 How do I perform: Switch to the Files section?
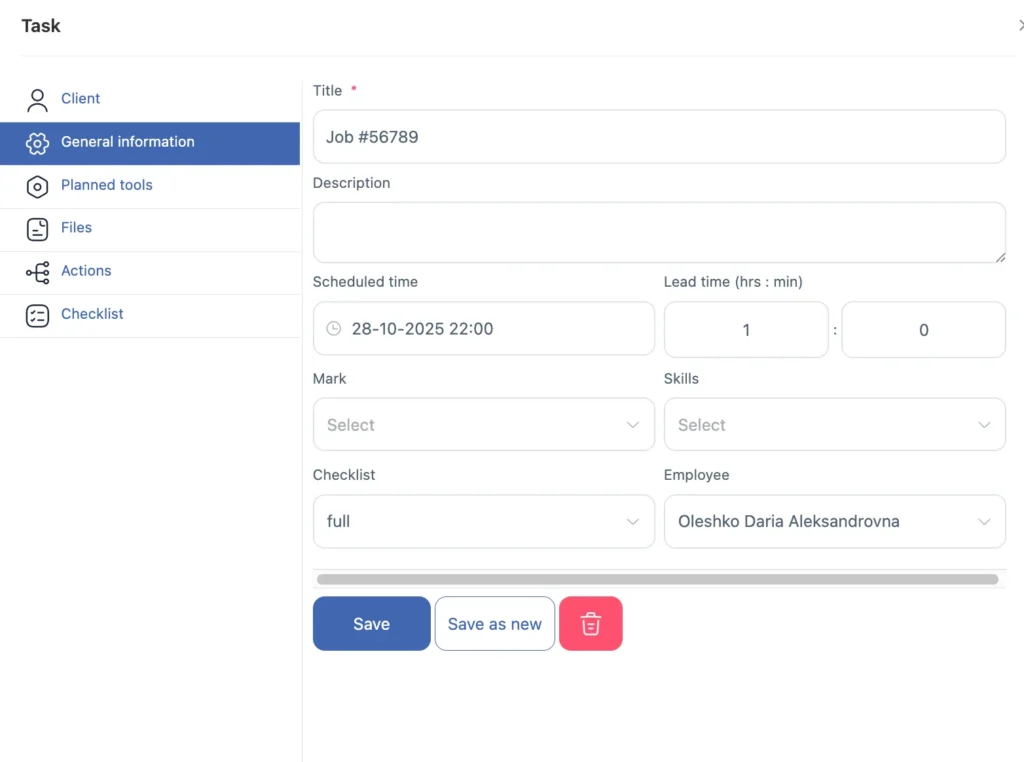coord(76,228)
